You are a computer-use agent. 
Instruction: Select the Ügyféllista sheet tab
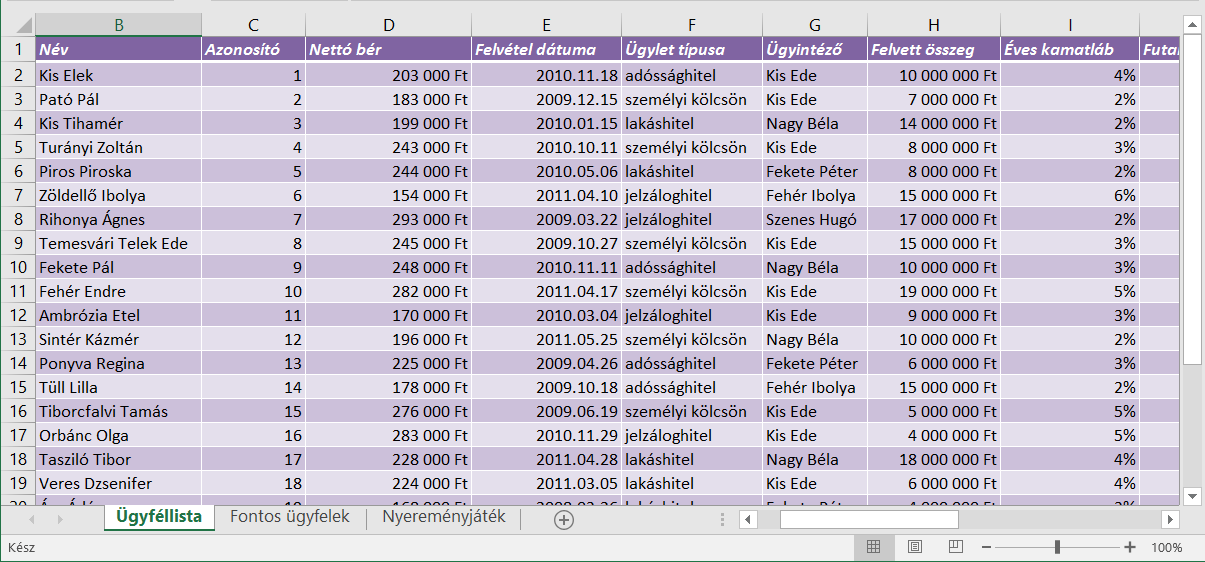159,517
